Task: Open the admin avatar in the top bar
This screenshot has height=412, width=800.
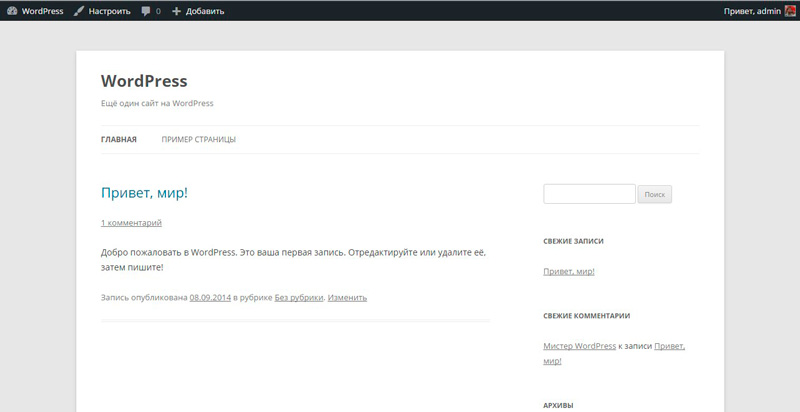Action: (x=790, y=11)
